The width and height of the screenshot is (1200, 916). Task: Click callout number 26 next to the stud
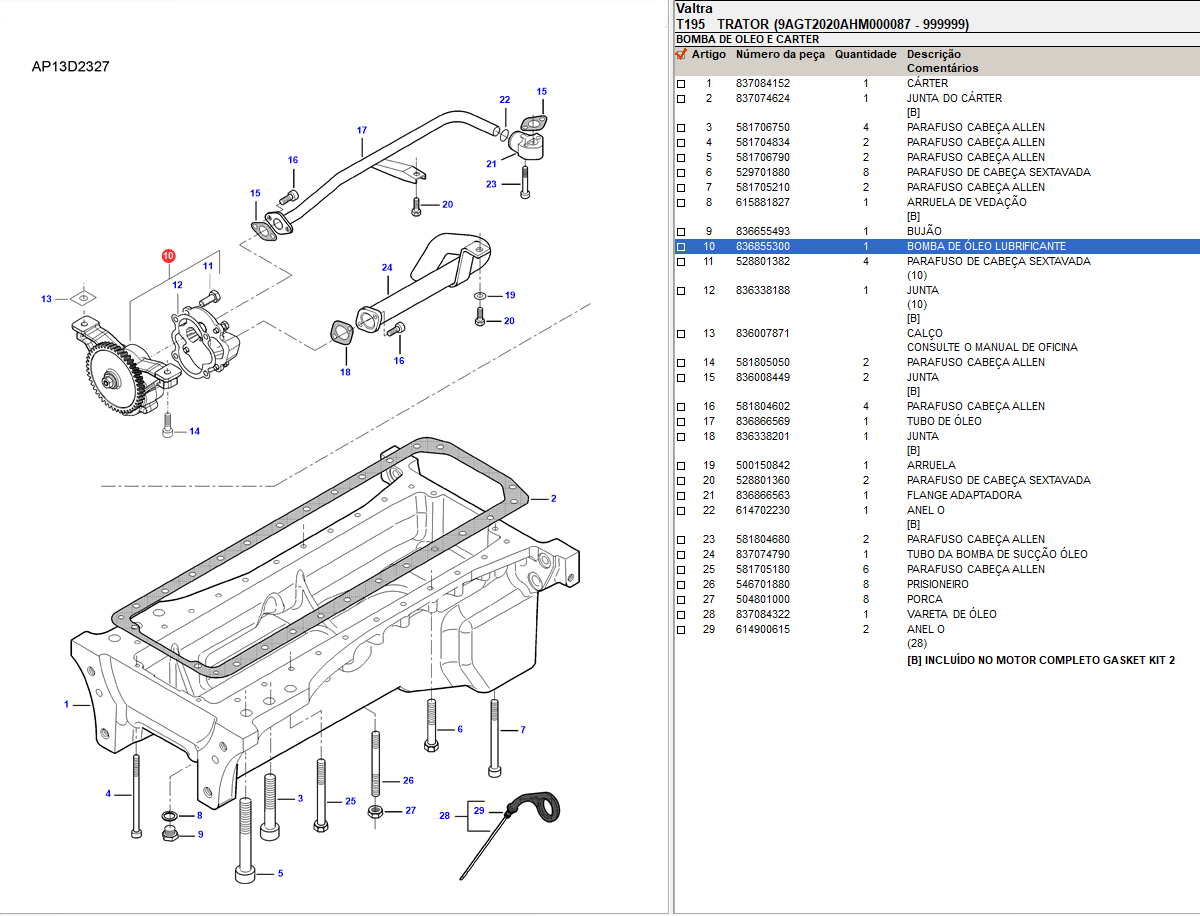[408, 780]
